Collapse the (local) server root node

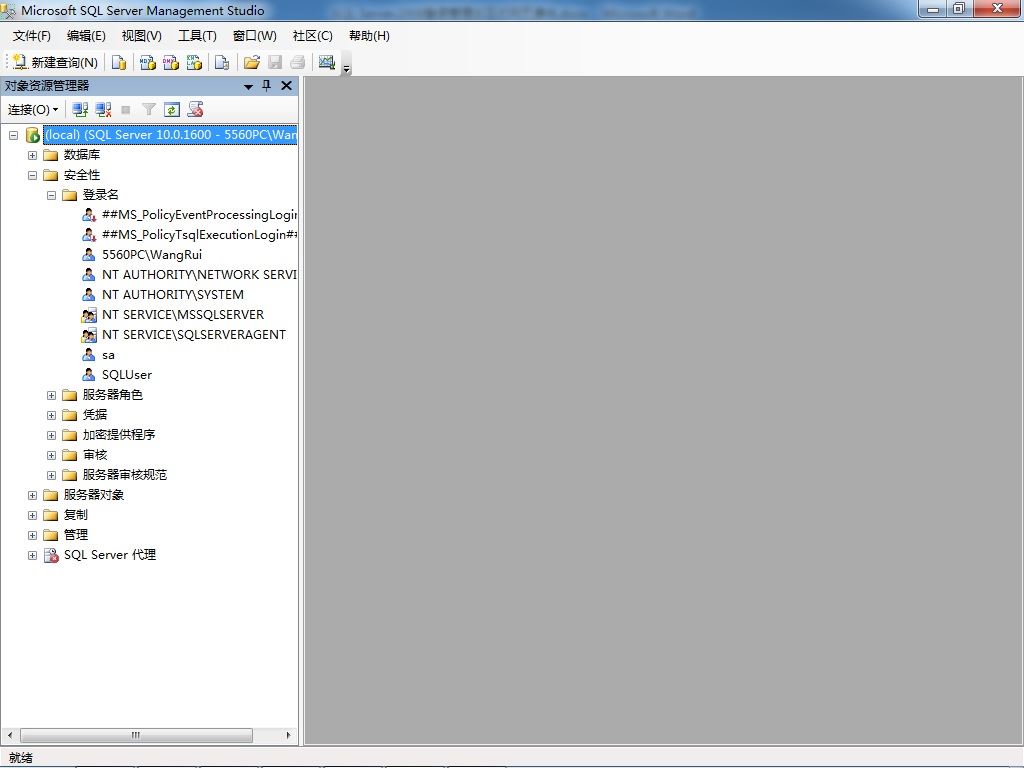click(x=13, y=135)
